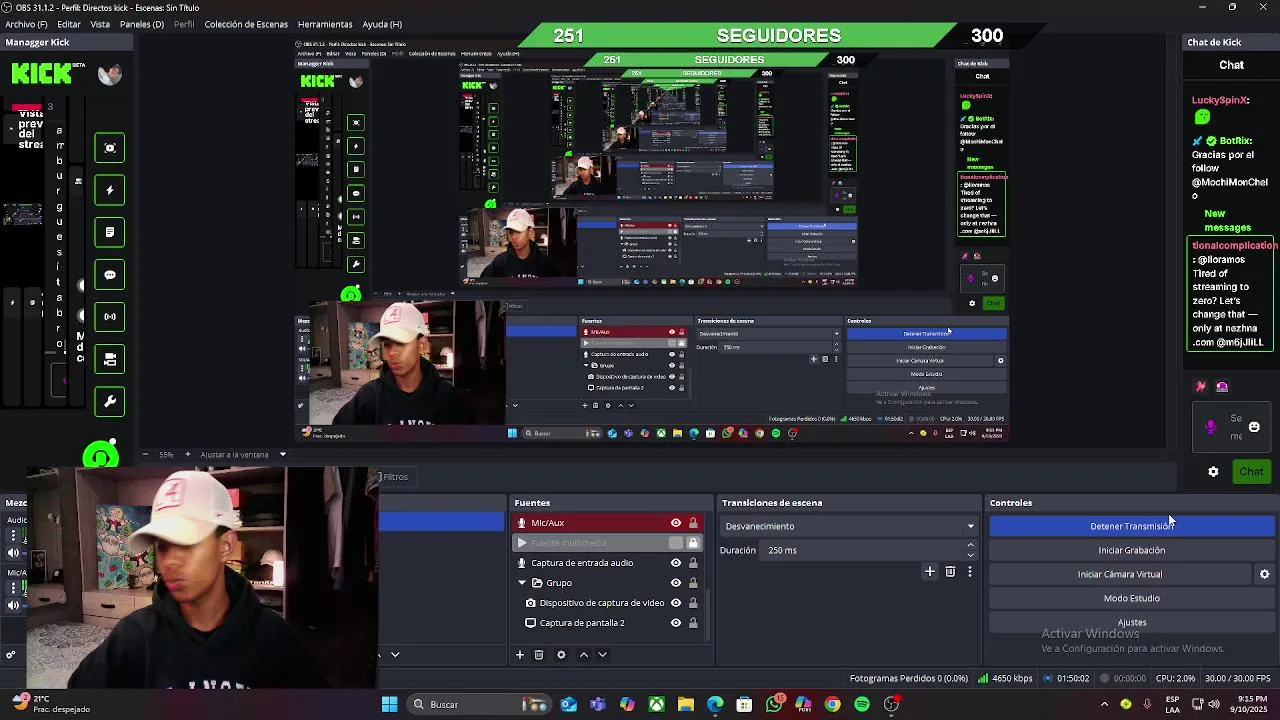Open the wrench tools icon in Kick sidebar
The image size is (1280, 720).
click(x=110, y=401)
